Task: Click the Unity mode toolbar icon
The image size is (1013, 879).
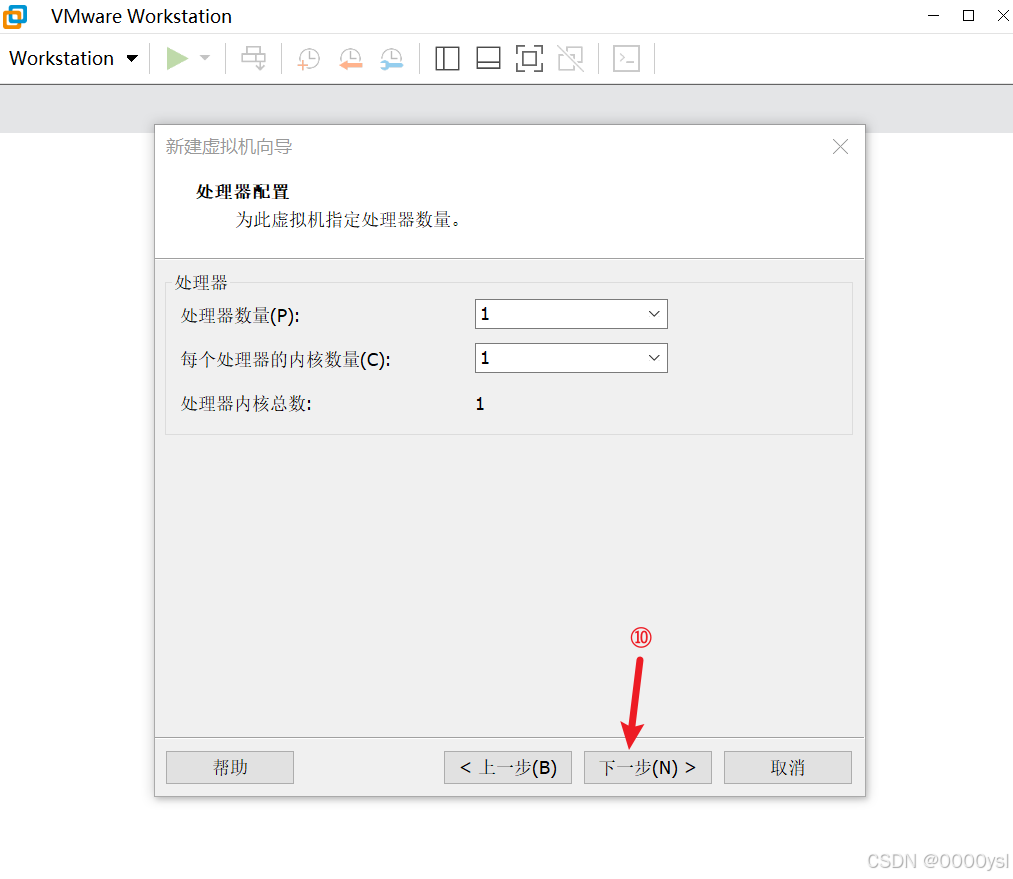Action: 570,59
